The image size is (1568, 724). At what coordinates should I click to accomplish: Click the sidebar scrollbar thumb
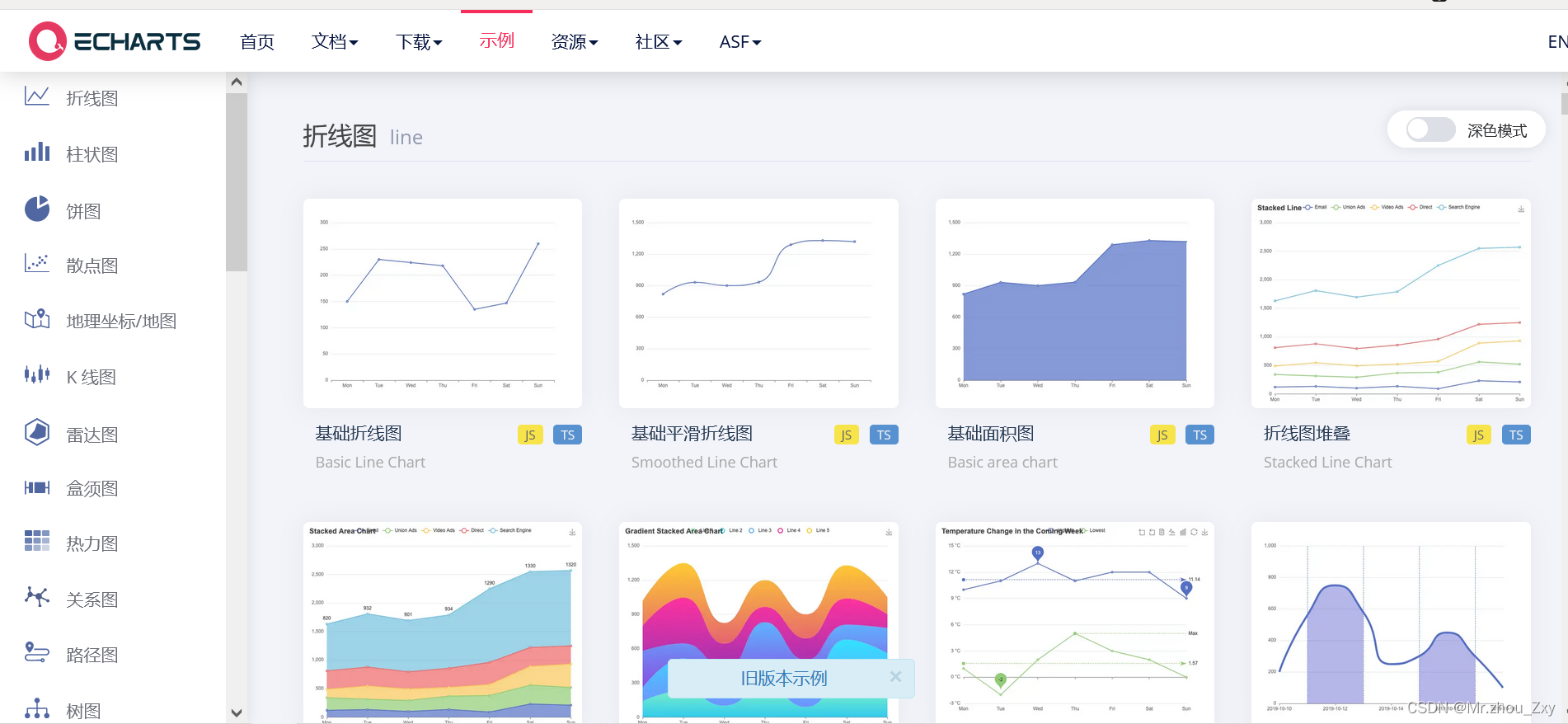[x=237, y=181]
